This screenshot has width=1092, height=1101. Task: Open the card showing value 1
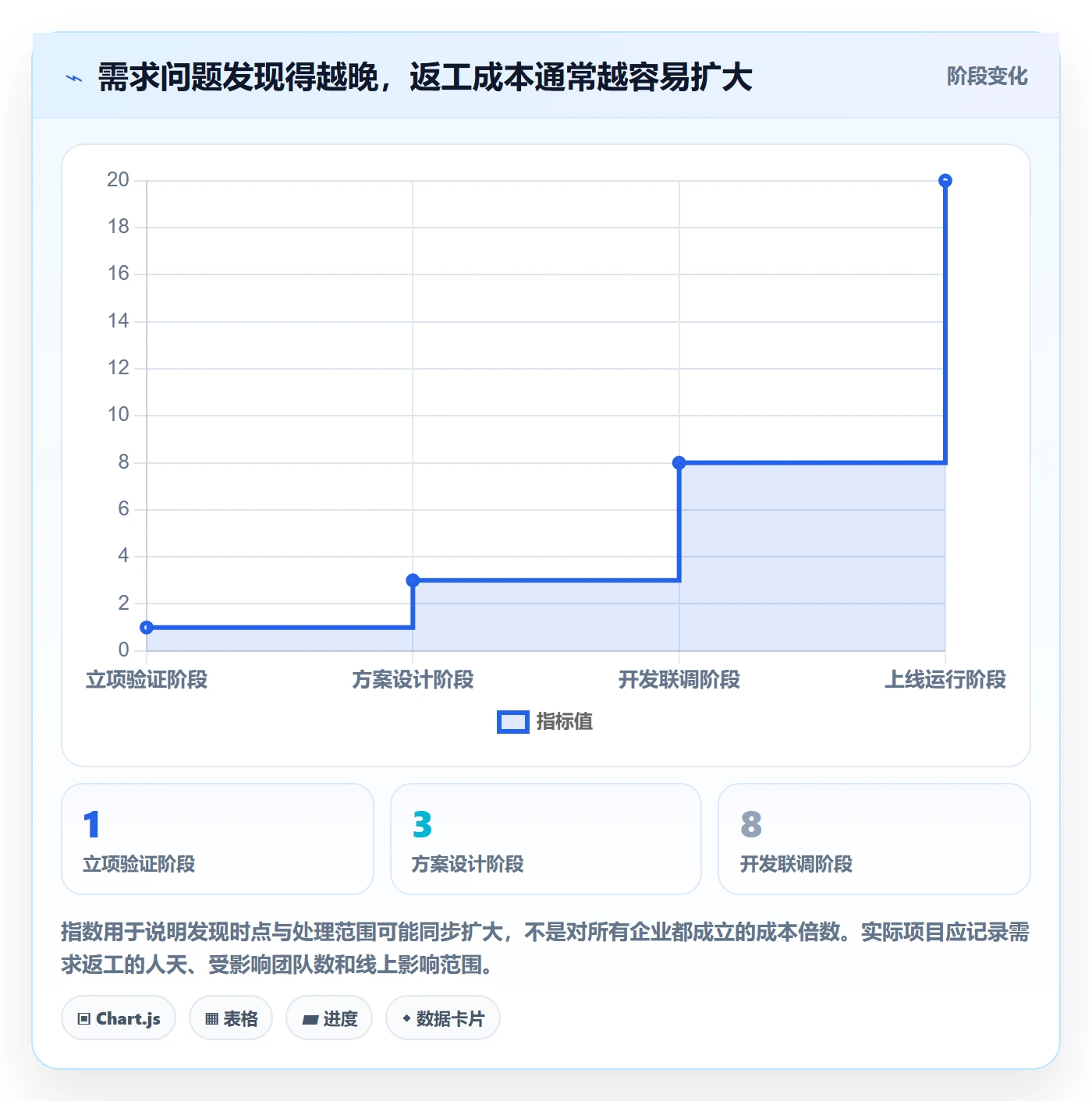[218, 839]
